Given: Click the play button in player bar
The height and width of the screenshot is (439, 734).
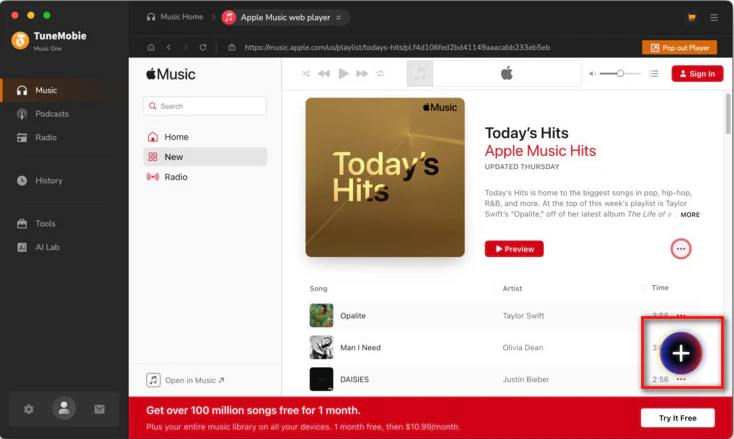Looking at the screenshot, I should (x=343, y=73).
